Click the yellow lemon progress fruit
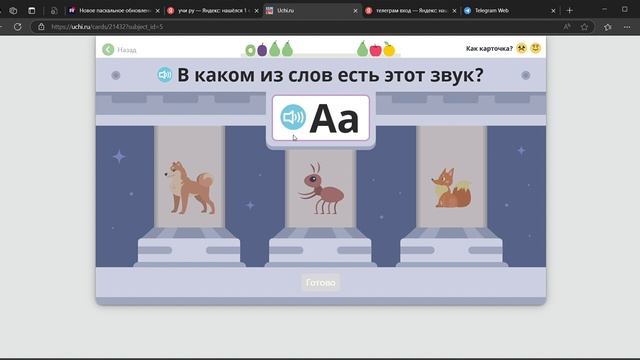The image size is (640, 360). point(389,49)
